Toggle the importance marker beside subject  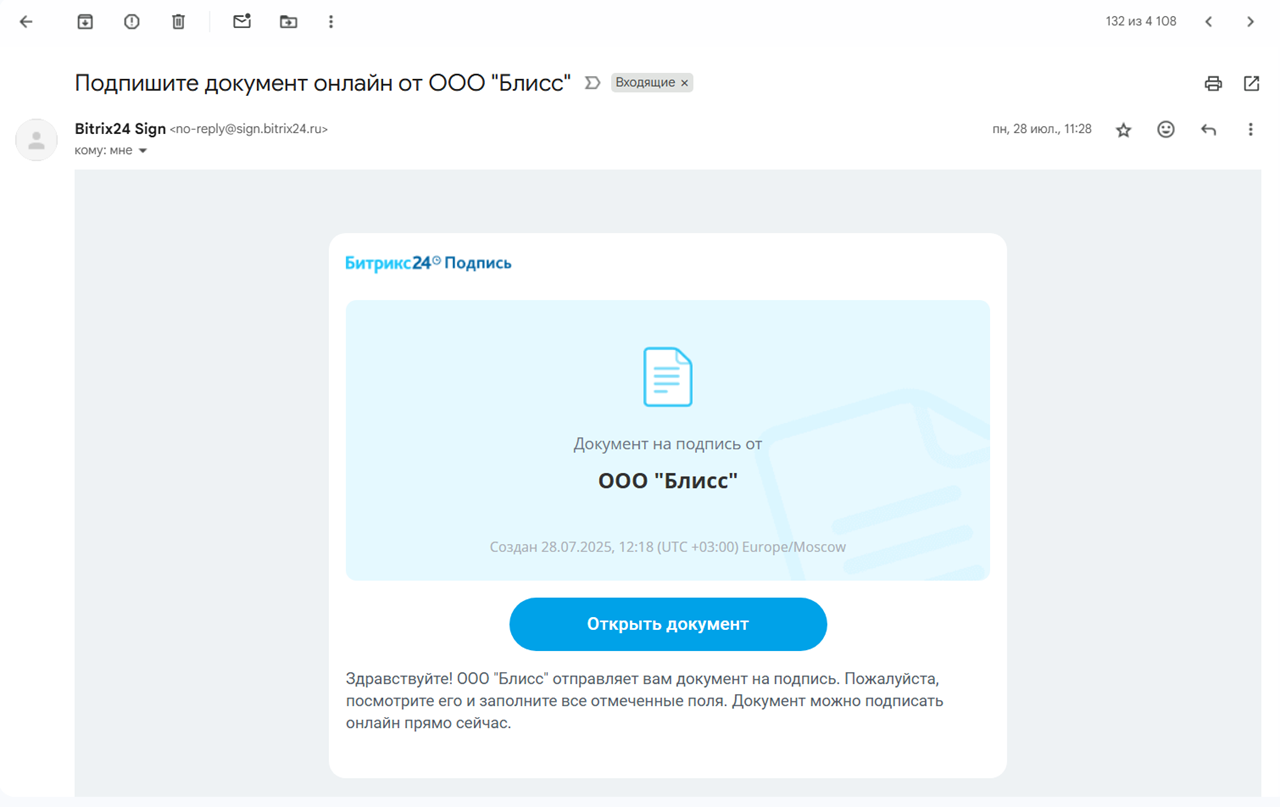[592, 83]
